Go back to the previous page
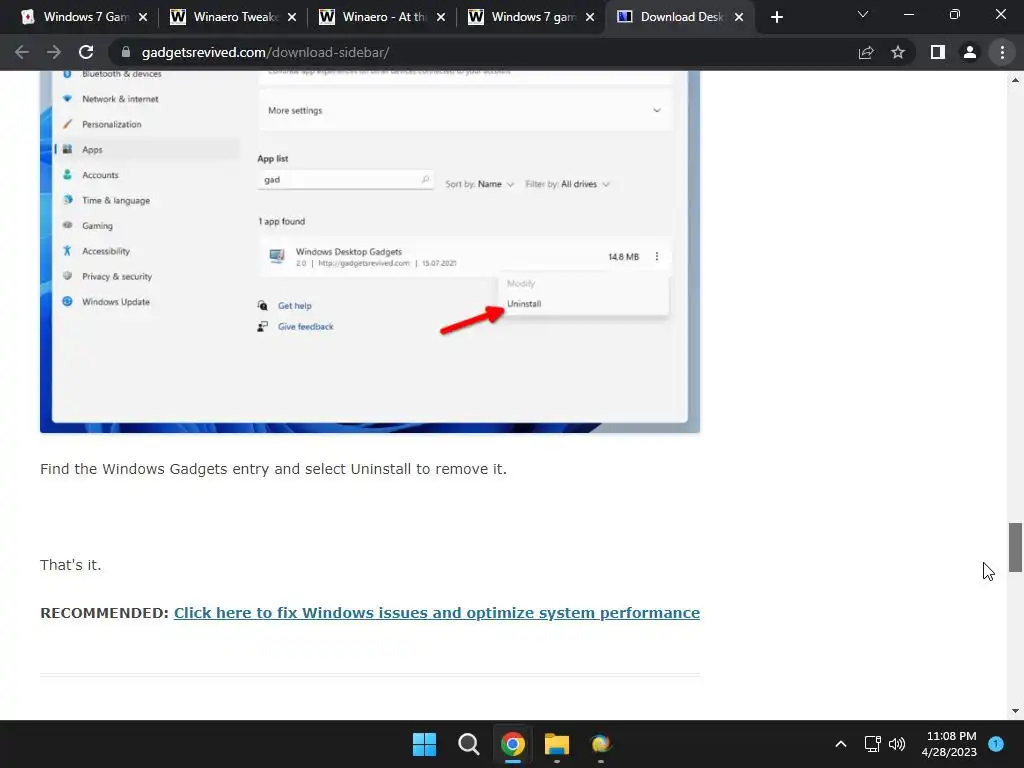The width and height of the screenshot is (1024, 768). pyautogui.click(x=22, y=52)
